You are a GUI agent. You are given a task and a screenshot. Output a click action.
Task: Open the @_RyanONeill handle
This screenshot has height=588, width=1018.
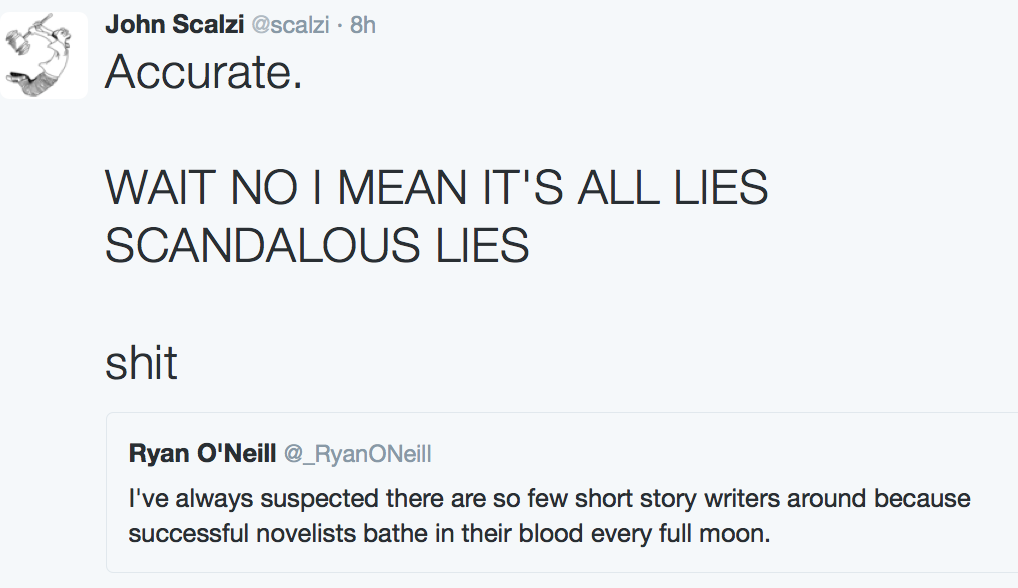pyautogui.click(x=358, y=455)
